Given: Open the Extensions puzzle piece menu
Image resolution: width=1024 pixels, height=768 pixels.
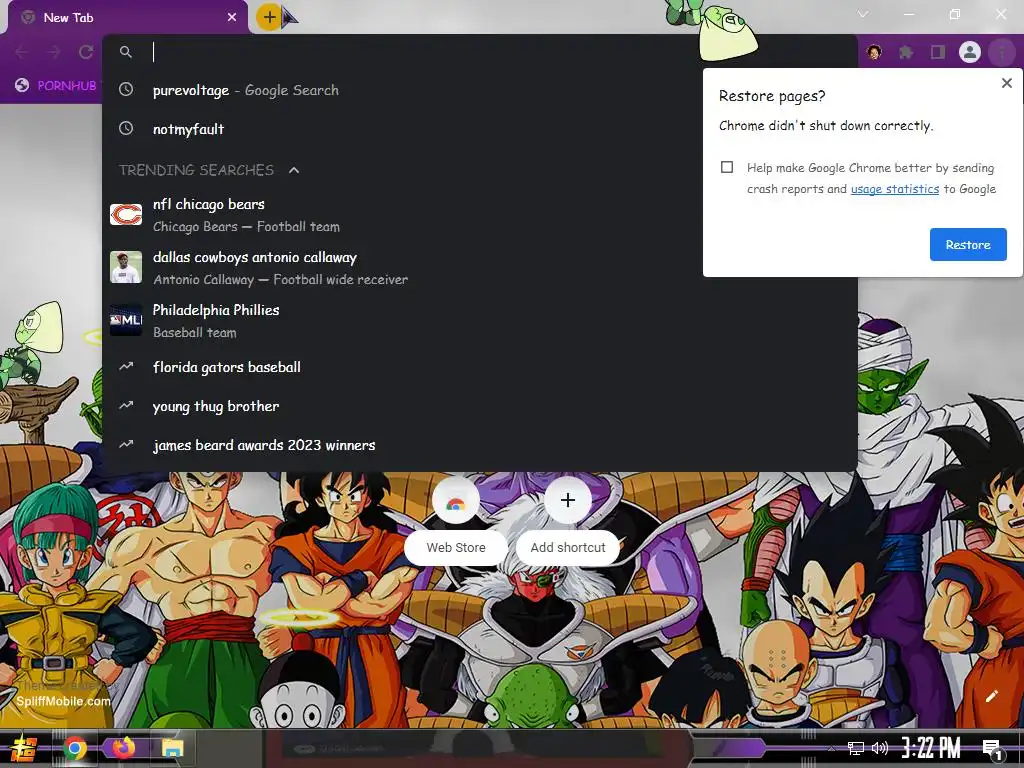Looking at the screenshot, I should (x=906, y=52).
